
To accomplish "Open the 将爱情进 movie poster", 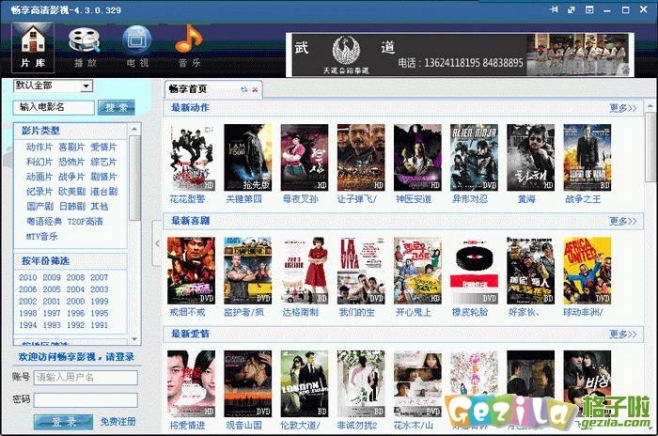I will 191,384.
